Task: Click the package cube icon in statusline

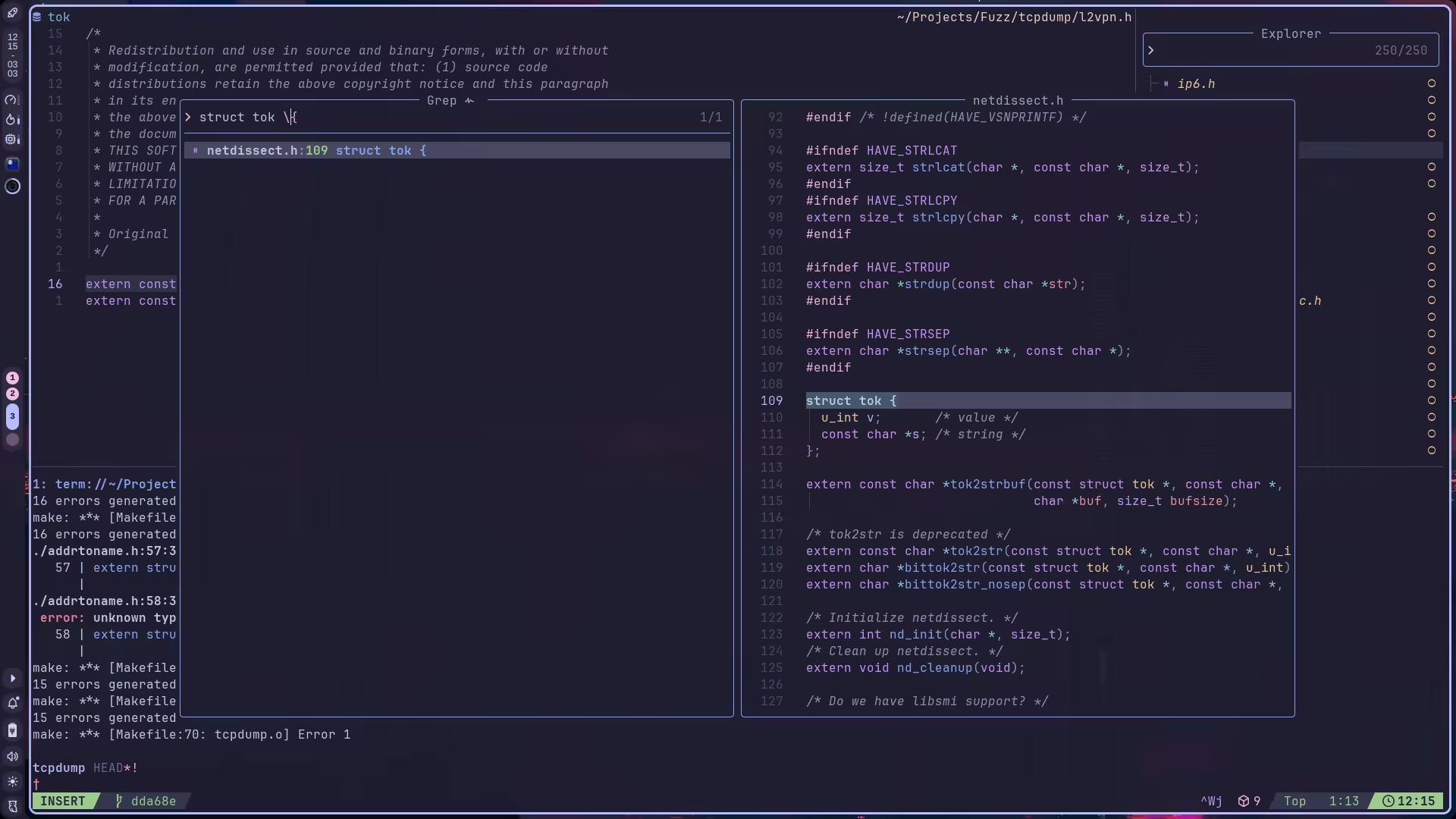Action: point(1244,802)
